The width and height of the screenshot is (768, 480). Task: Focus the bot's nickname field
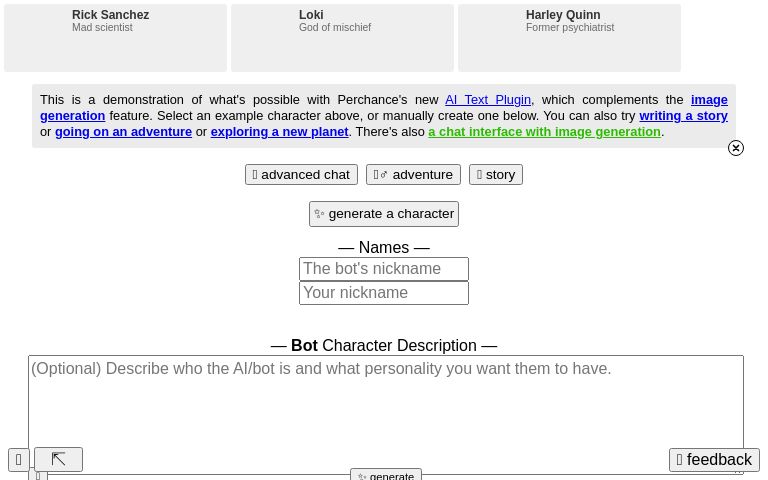[384, 269]
